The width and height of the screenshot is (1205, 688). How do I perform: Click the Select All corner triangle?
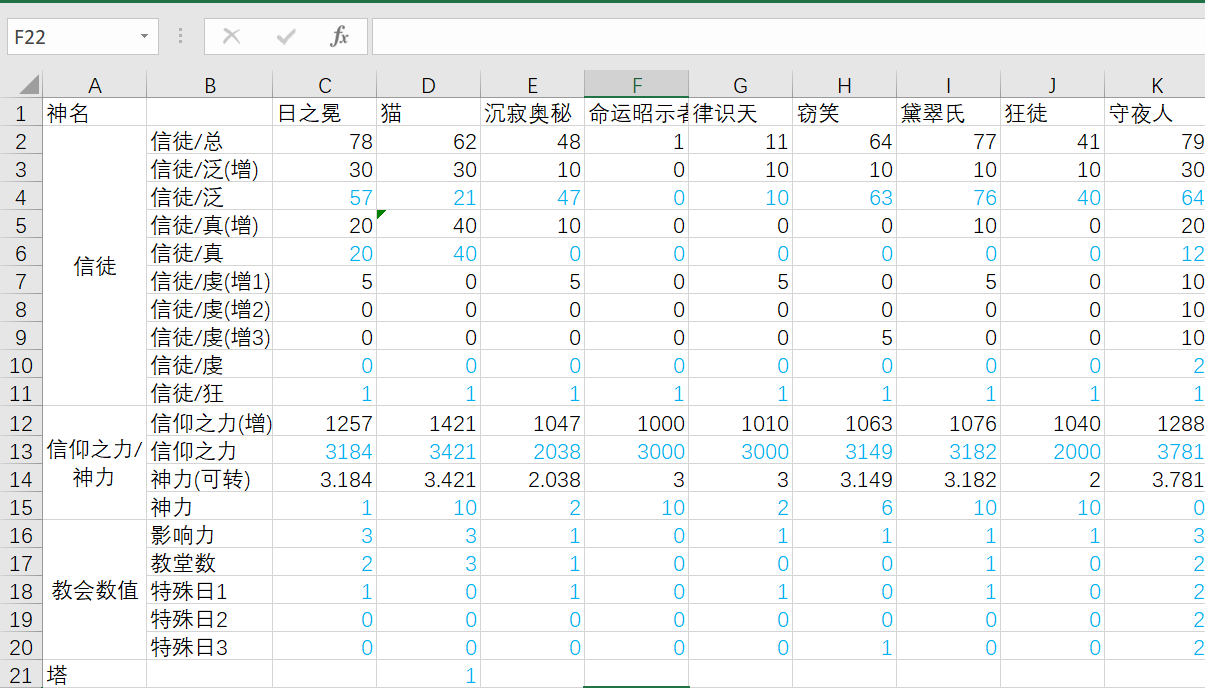pos(28,85)
